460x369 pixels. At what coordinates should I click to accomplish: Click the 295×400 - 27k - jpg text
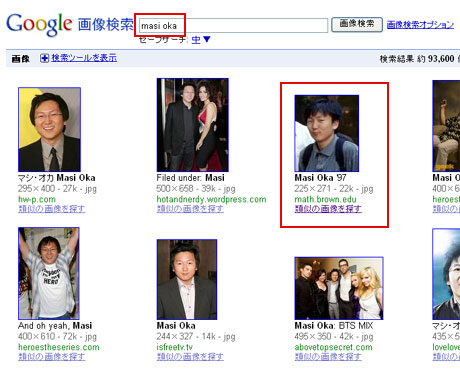pyautogui.click(x=57, y=189)
